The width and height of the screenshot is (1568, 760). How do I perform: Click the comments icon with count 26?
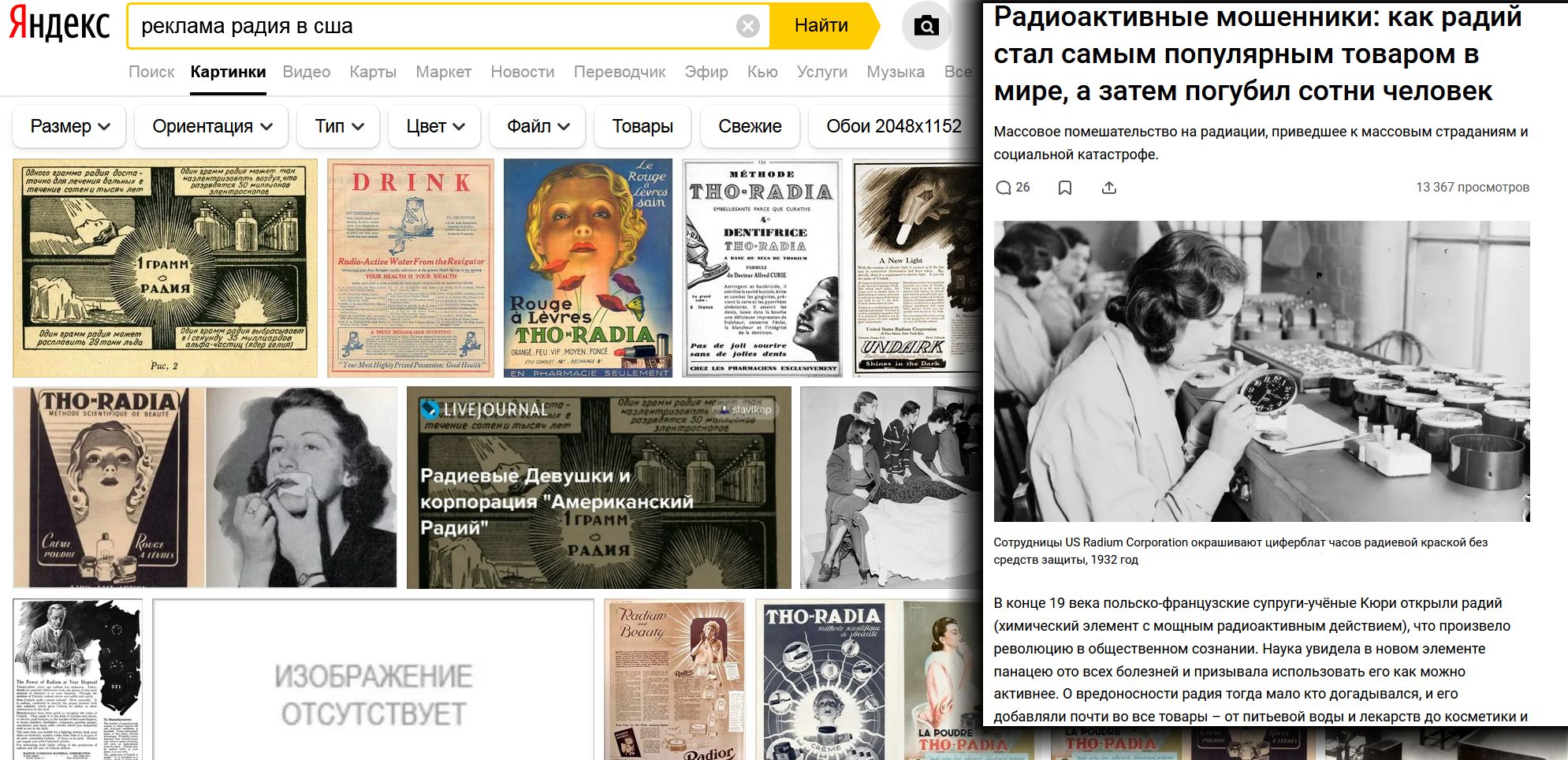pos(1012,188)
